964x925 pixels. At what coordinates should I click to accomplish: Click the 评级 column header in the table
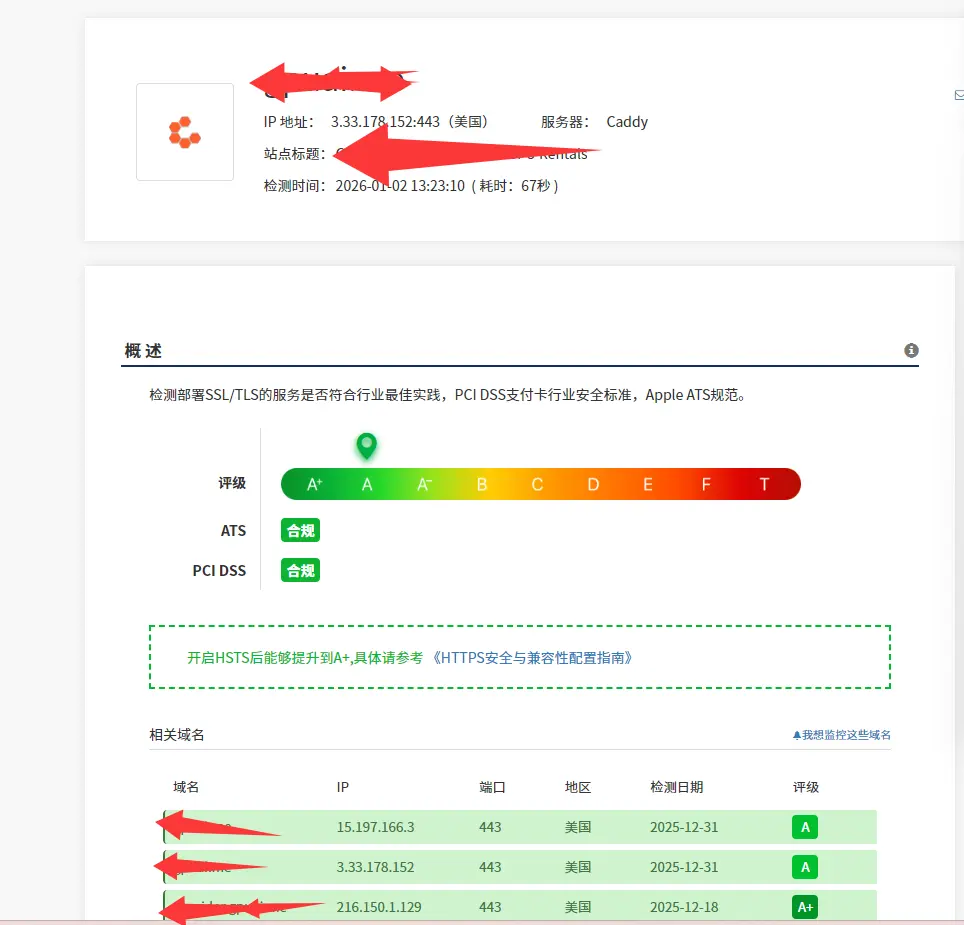[805, 787]
